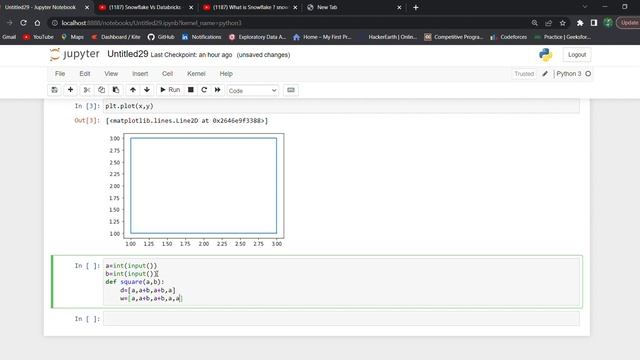Select the plt.plot(x,y) code cell

tap(341, 106)
